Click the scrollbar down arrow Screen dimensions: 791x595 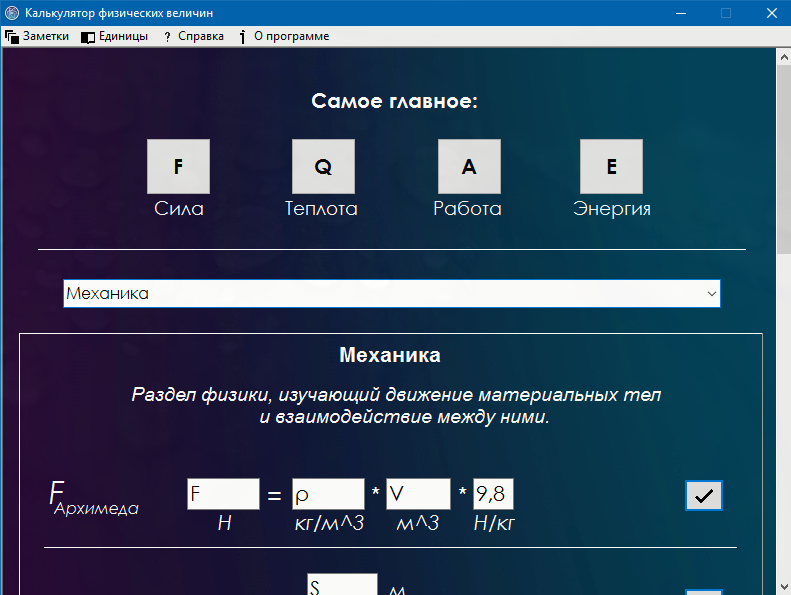tap(784, 587)
